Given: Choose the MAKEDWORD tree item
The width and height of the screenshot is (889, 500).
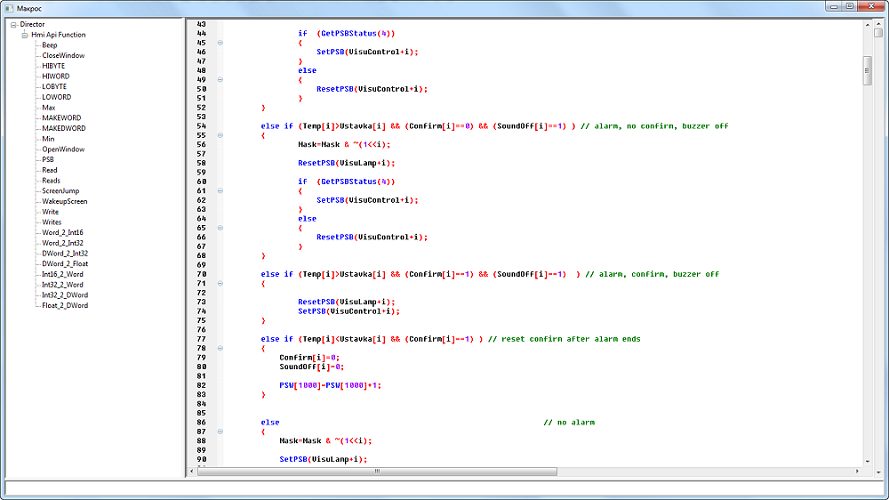Looking at the screenshot, I should [63, 128].
